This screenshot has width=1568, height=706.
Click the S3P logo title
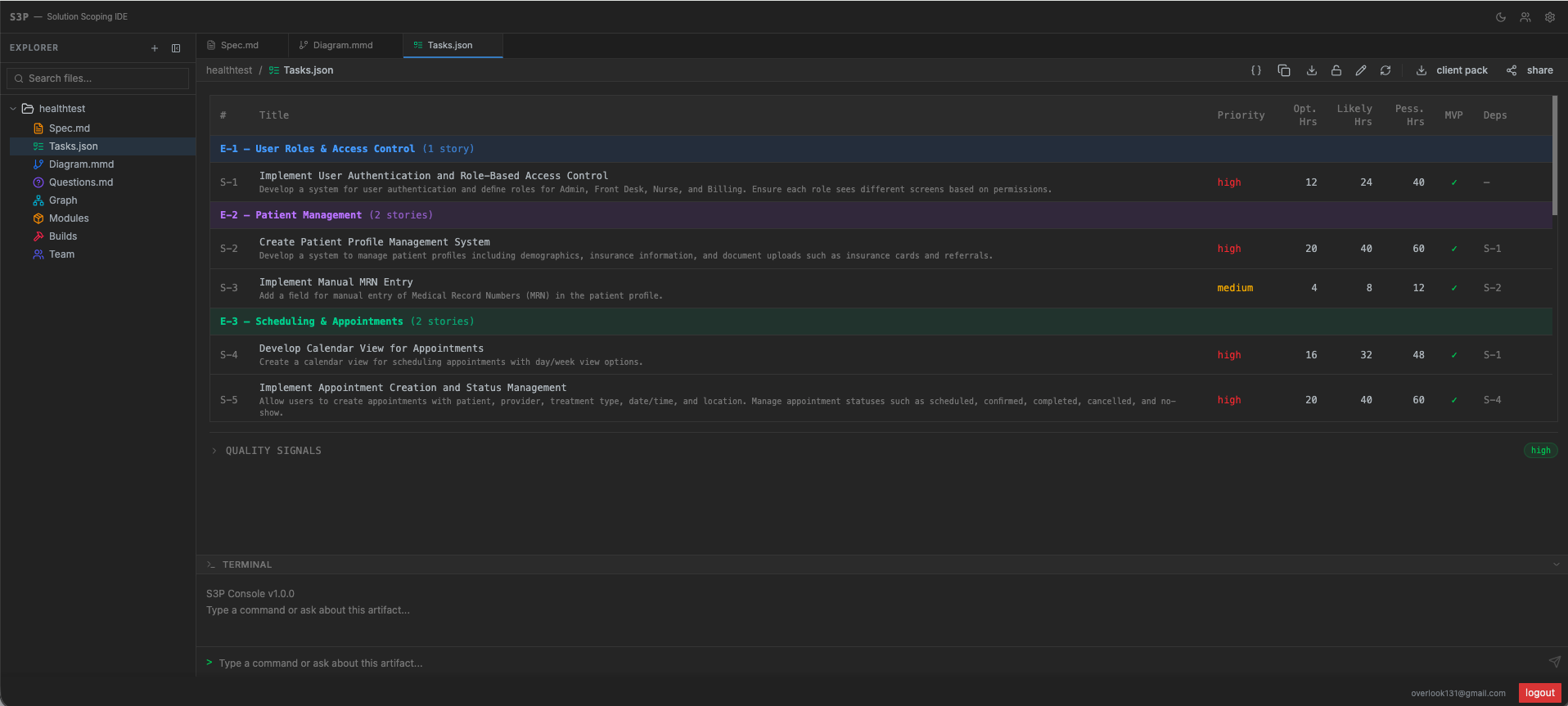click(x=19, y=17)
